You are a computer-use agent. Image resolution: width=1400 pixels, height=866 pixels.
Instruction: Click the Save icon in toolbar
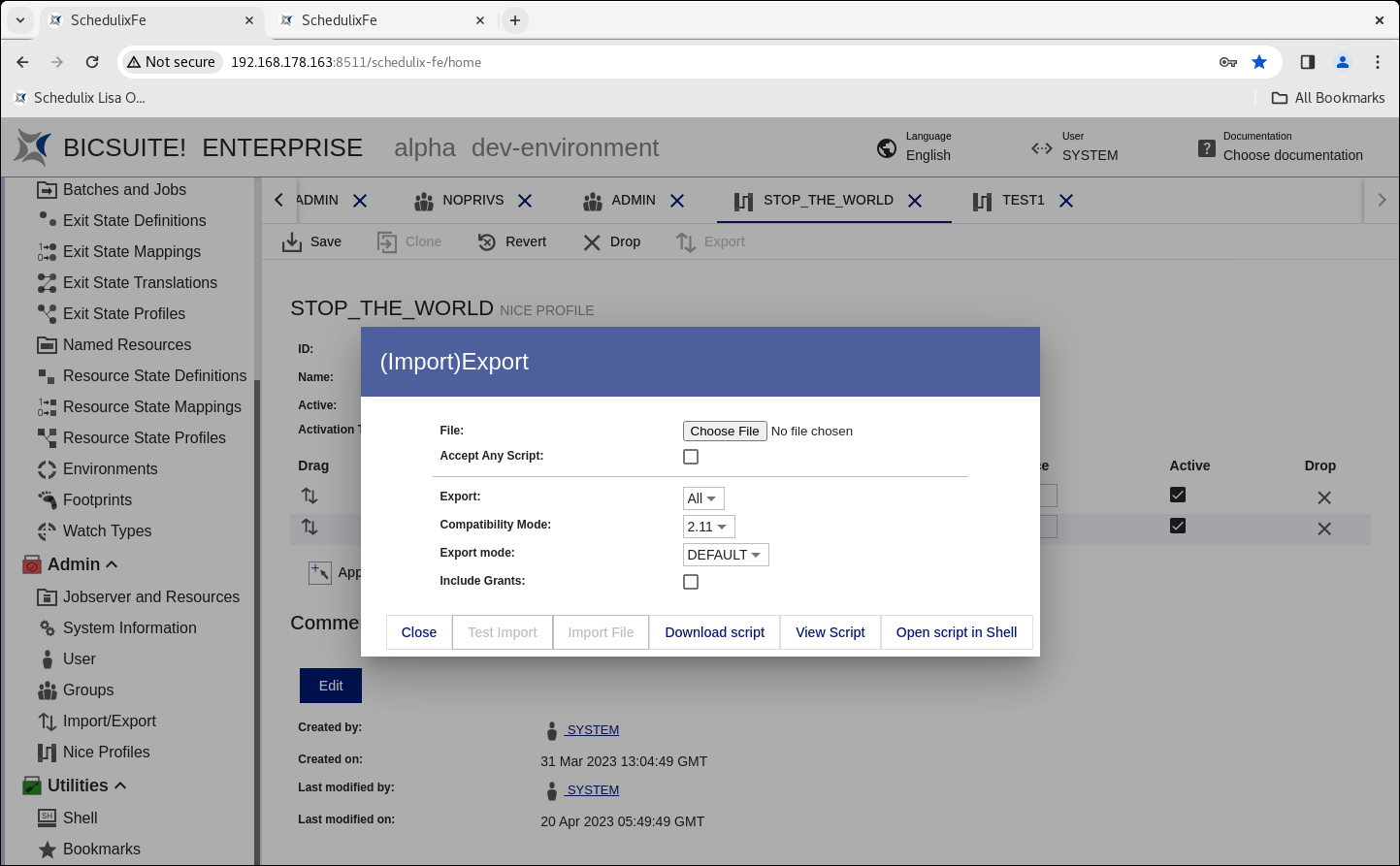tap(292, 242)
